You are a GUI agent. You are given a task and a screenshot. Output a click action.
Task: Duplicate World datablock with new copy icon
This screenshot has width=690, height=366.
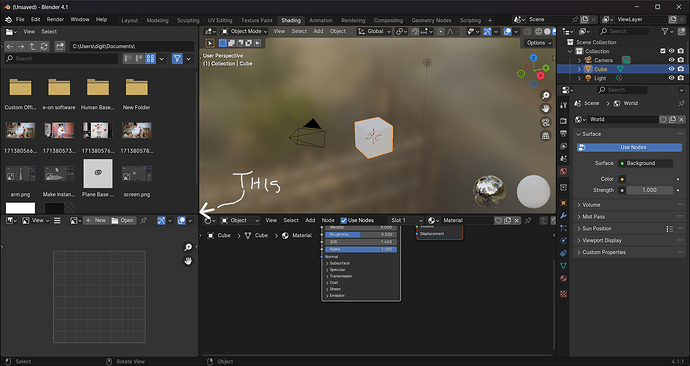click(x=672, y=119)
